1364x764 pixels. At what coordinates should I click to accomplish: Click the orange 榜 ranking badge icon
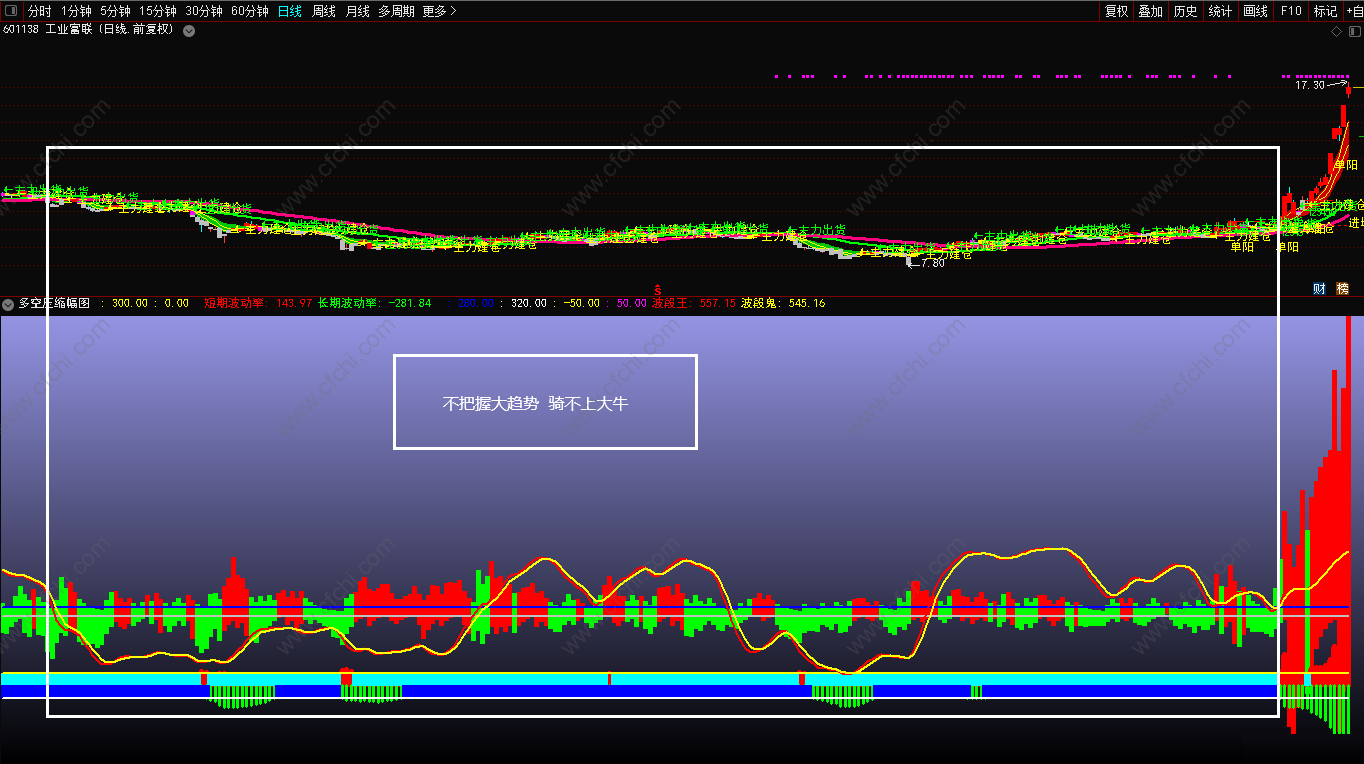(1342, 288)
